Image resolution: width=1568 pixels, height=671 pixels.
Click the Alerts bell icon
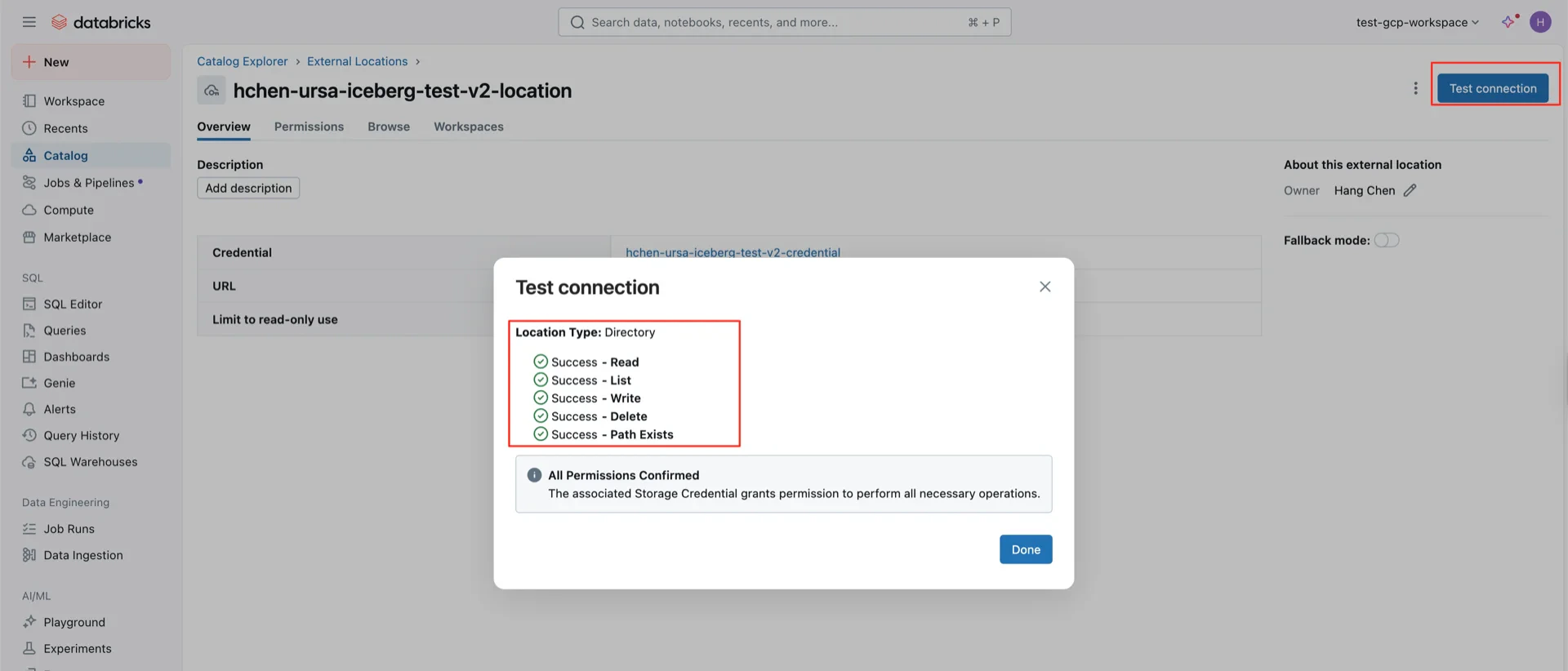(x=29, y=409)
